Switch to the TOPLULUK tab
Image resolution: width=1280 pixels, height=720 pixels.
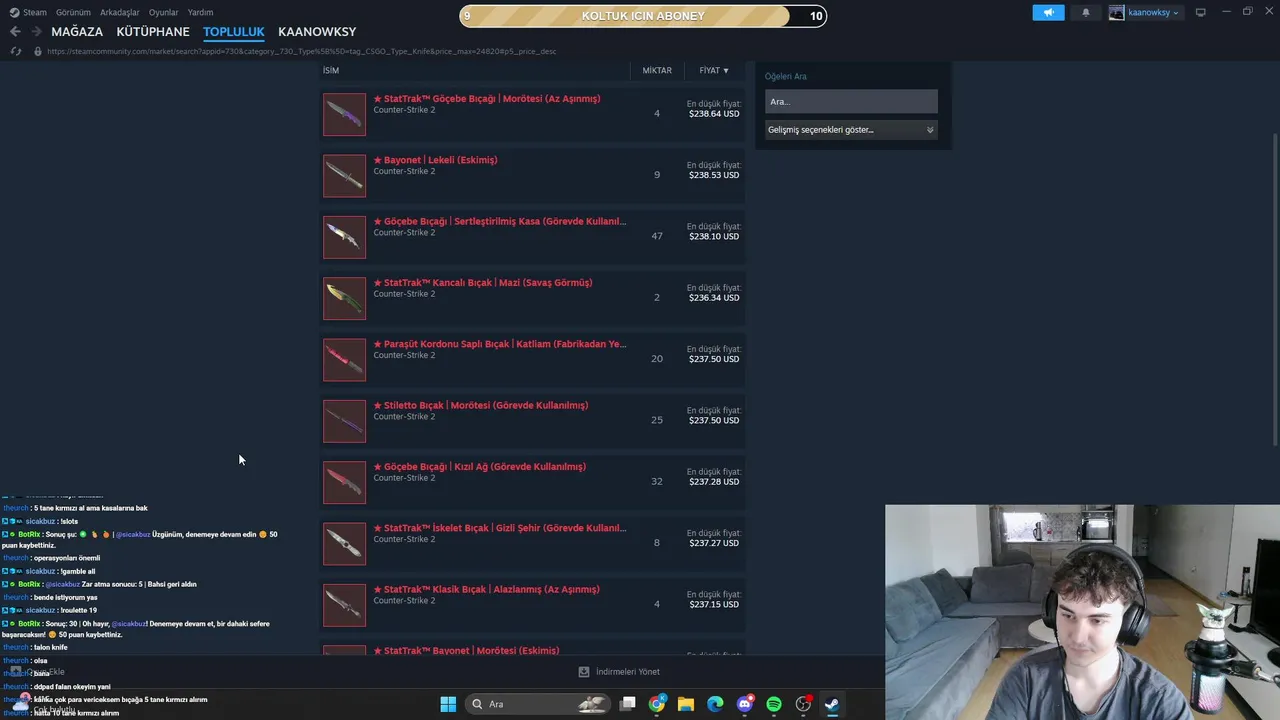click(234, 32)
